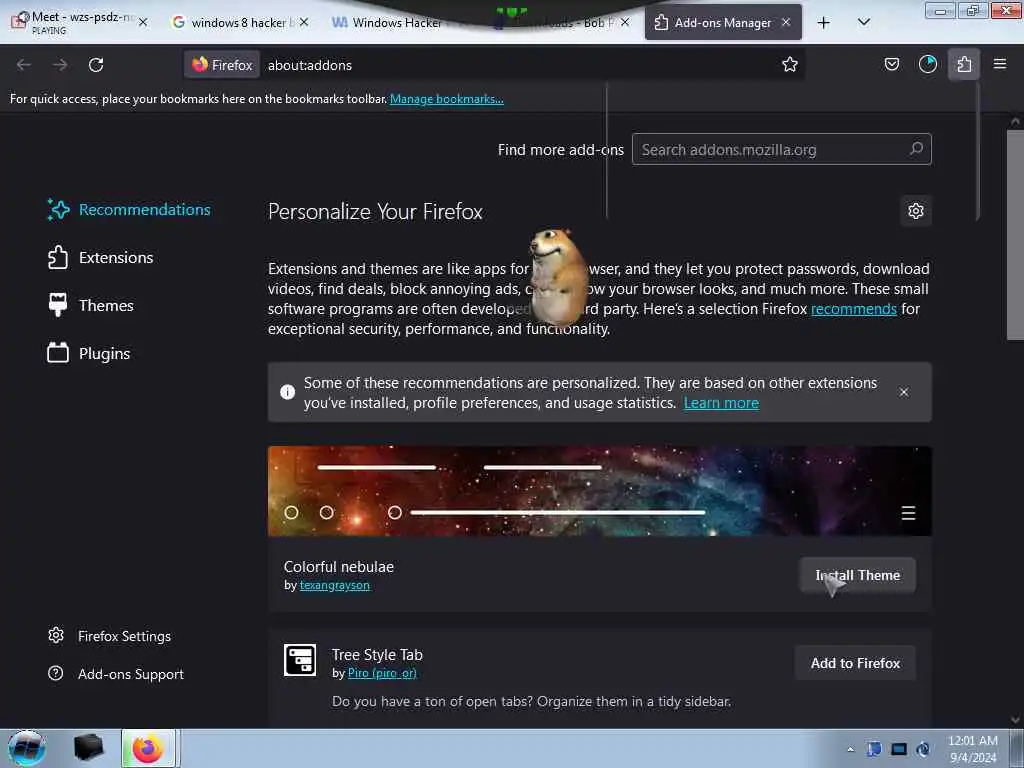This screenshot has height=768, width=1024.
Task: Close the Meet tab
Action: click(143, 22)
